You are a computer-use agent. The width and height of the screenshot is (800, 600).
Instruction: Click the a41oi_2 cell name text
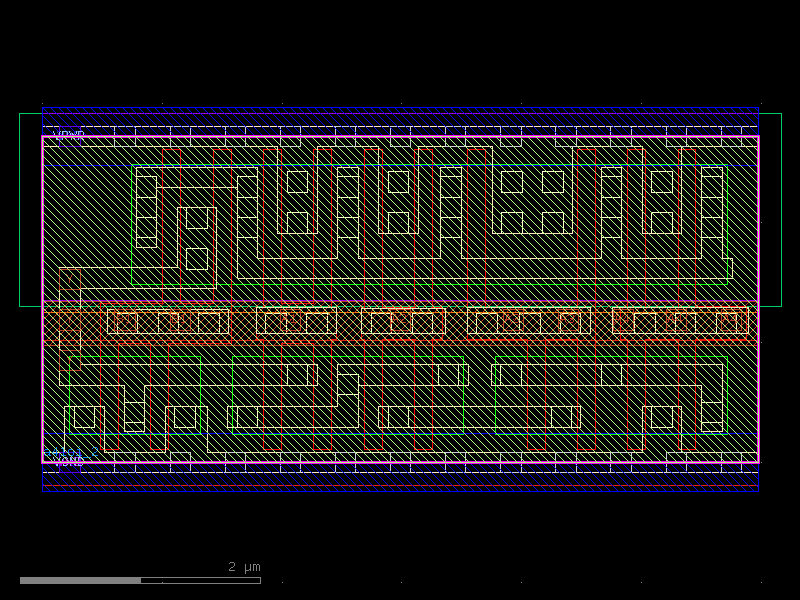(70, 453)
